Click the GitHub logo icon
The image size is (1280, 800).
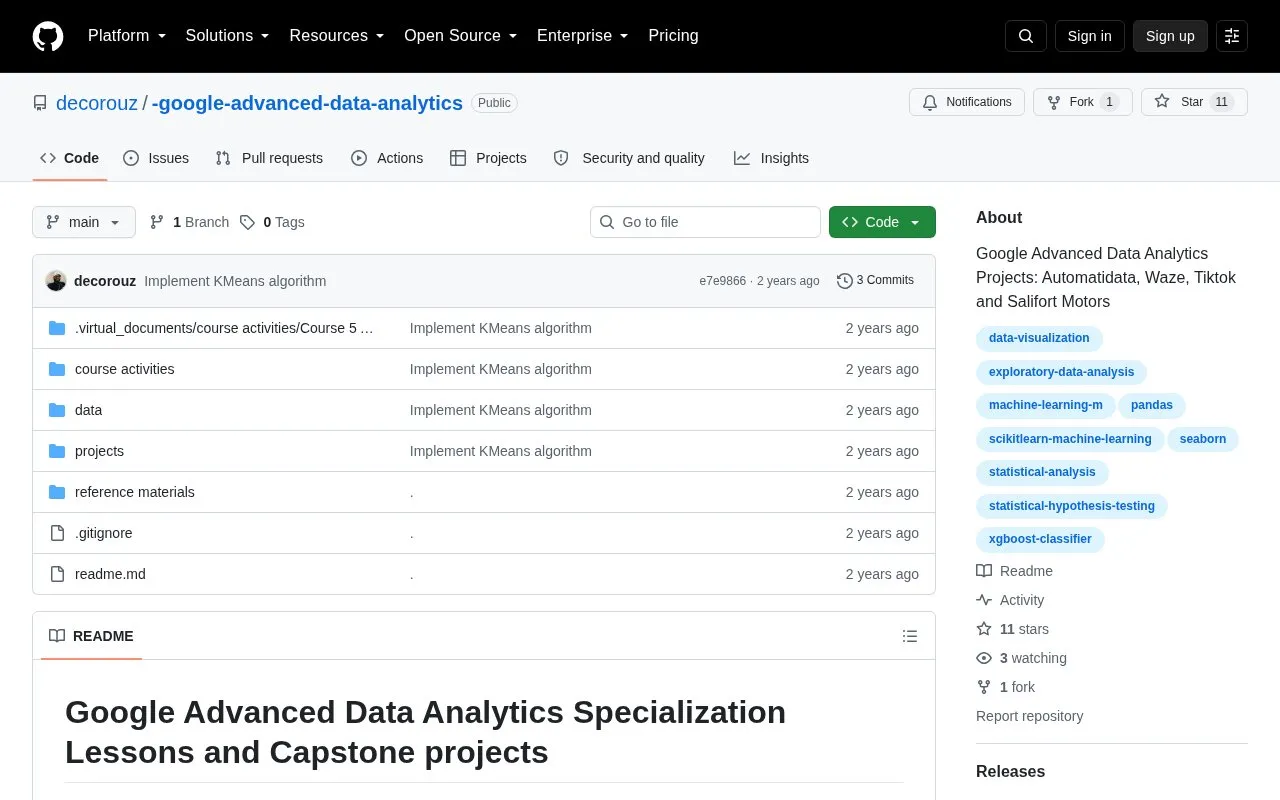(x=48, y=36)
